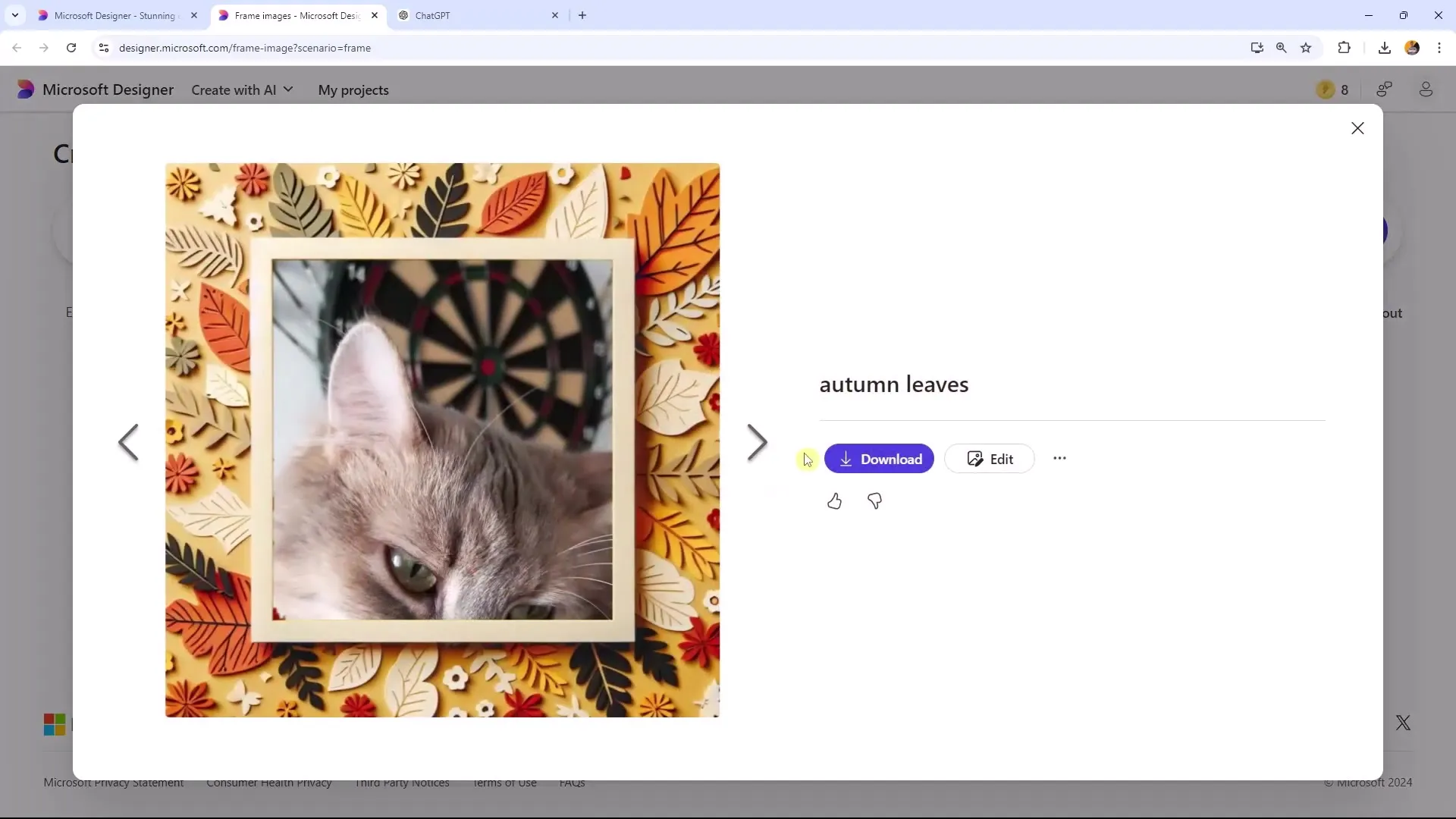Click the user profile icon
Image resolution: width=1456 pixels, height=819 pixels.
1428,89
